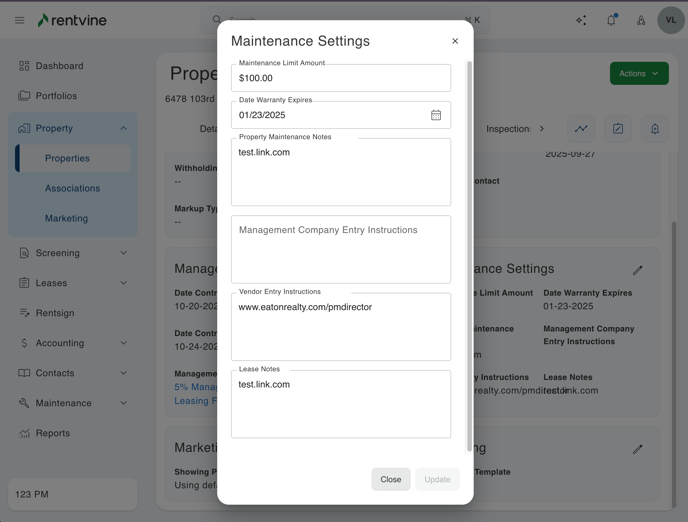This screenshot has height=522, width=688.
Task: Click the Update button
Action: tap(437, 479)
